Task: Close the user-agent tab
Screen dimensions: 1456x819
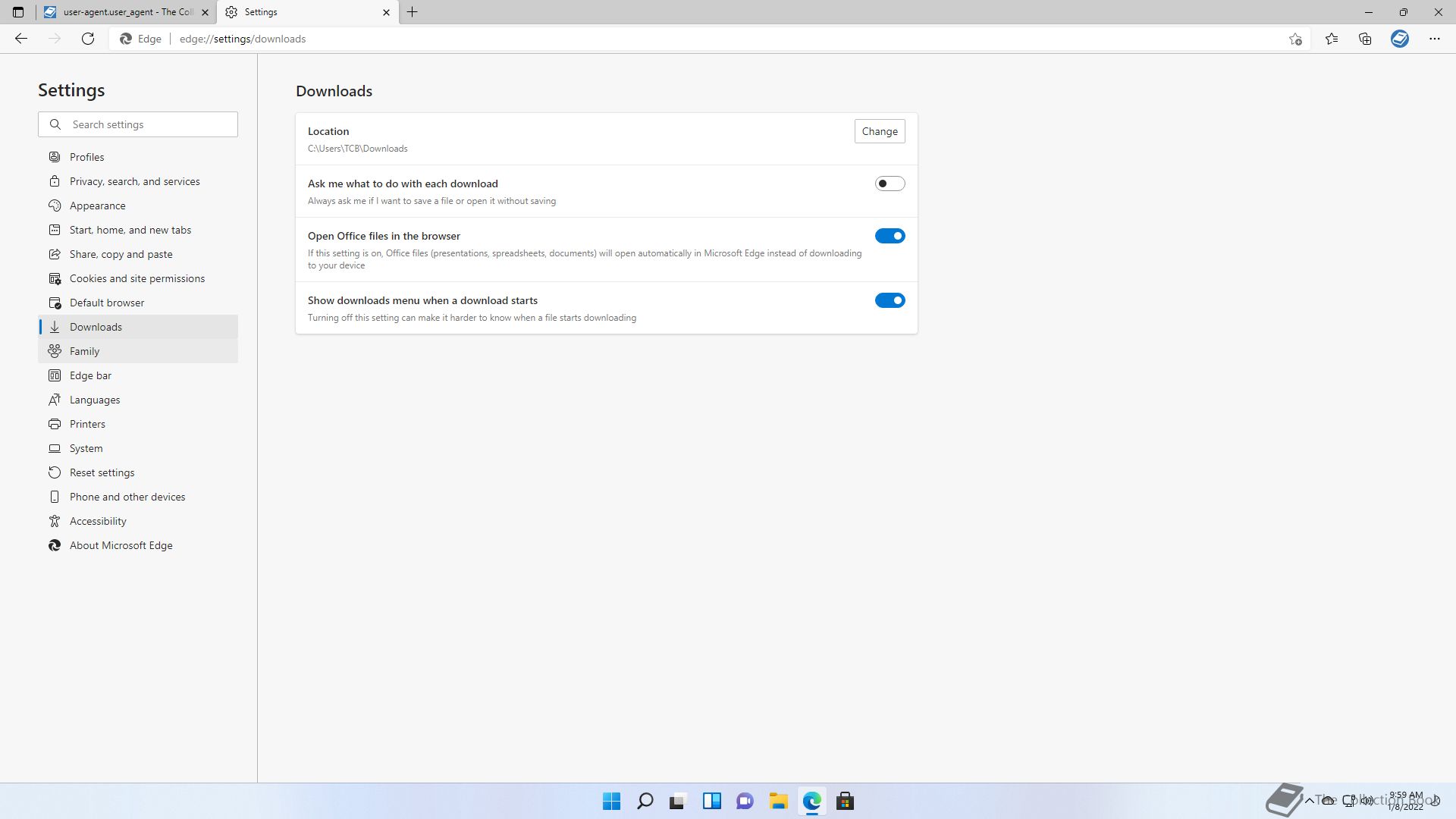Action: click(x=205, y=12)
